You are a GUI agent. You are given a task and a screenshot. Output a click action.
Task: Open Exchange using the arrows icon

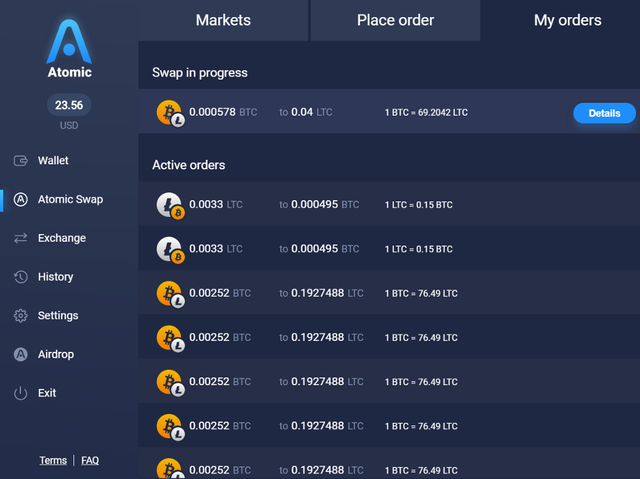[20, 238]
